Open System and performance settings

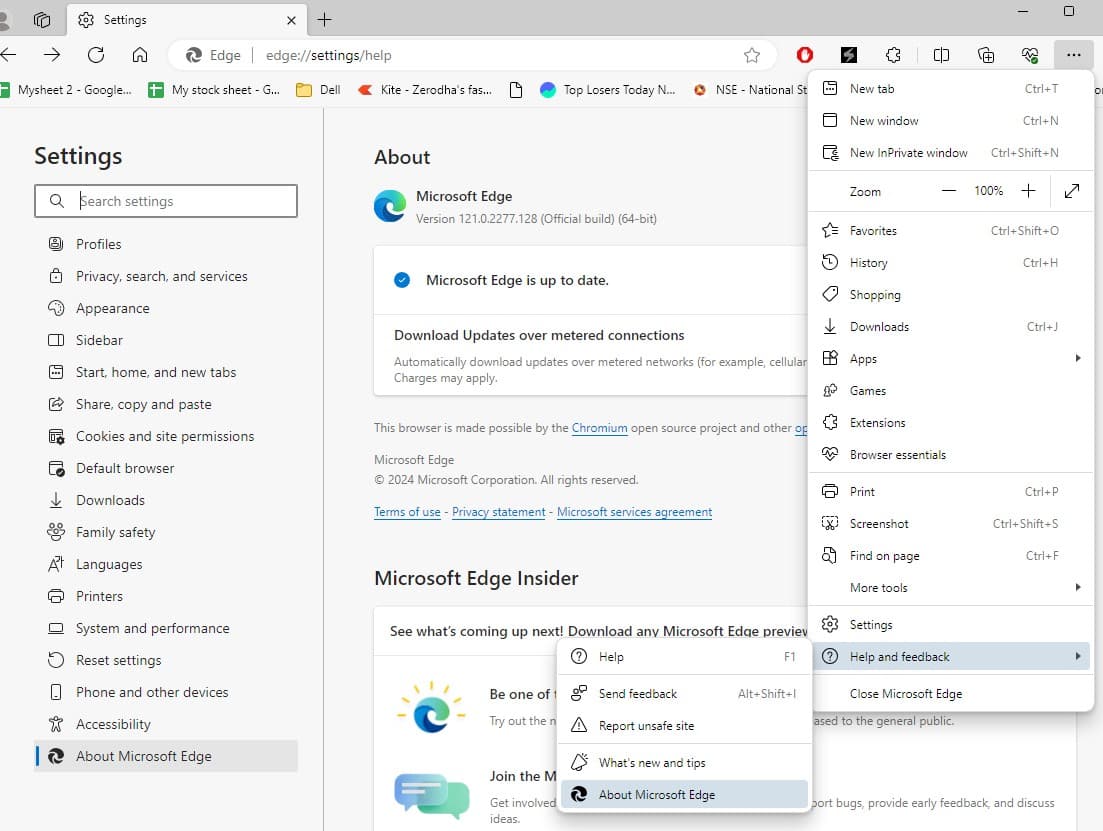tap(166, 628)
